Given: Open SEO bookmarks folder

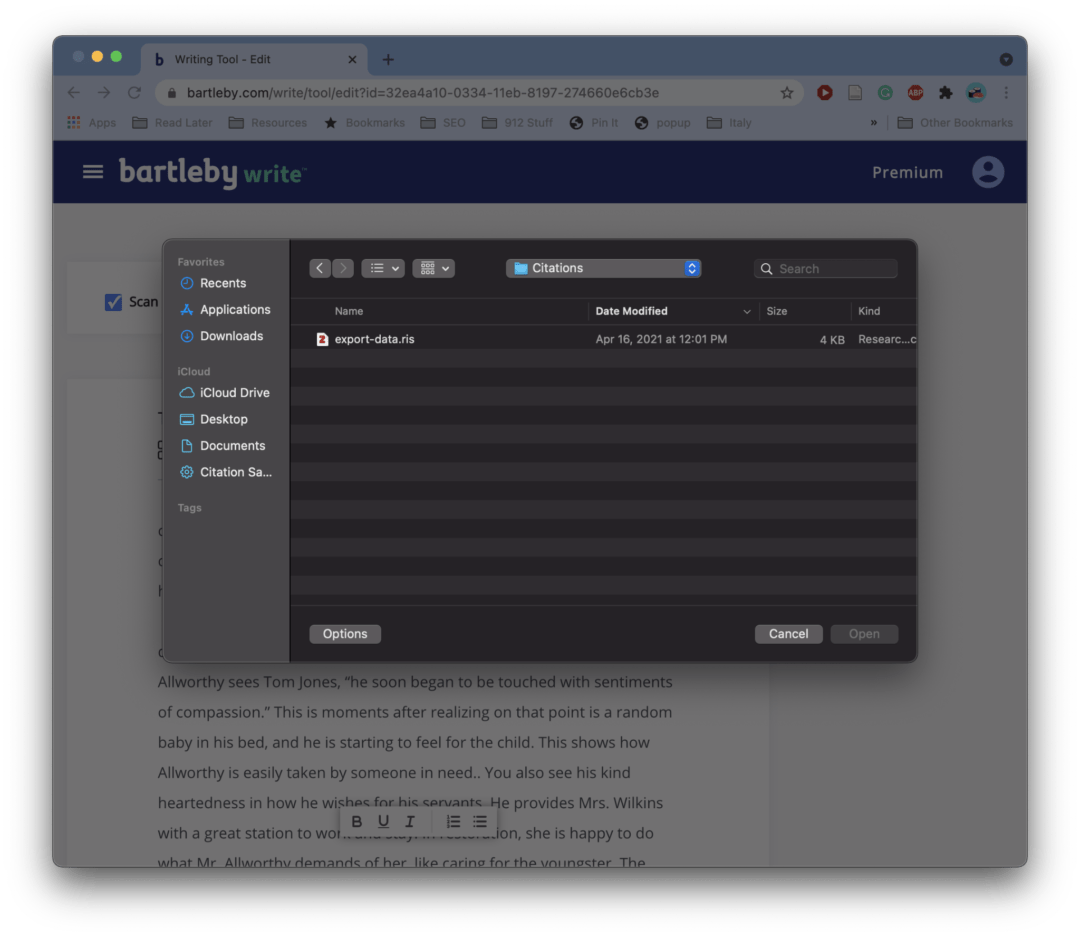Looking at the screenshot, I should point(443,123).
